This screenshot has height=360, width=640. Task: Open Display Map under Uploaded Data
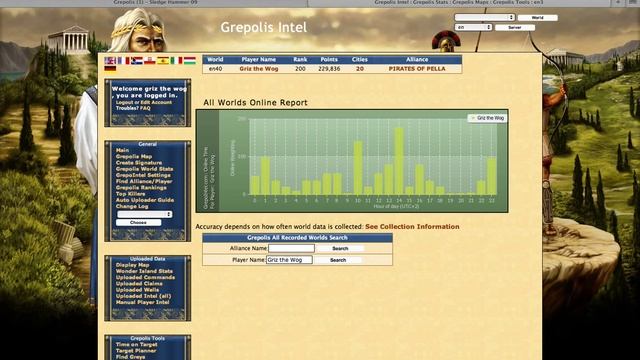132,265
